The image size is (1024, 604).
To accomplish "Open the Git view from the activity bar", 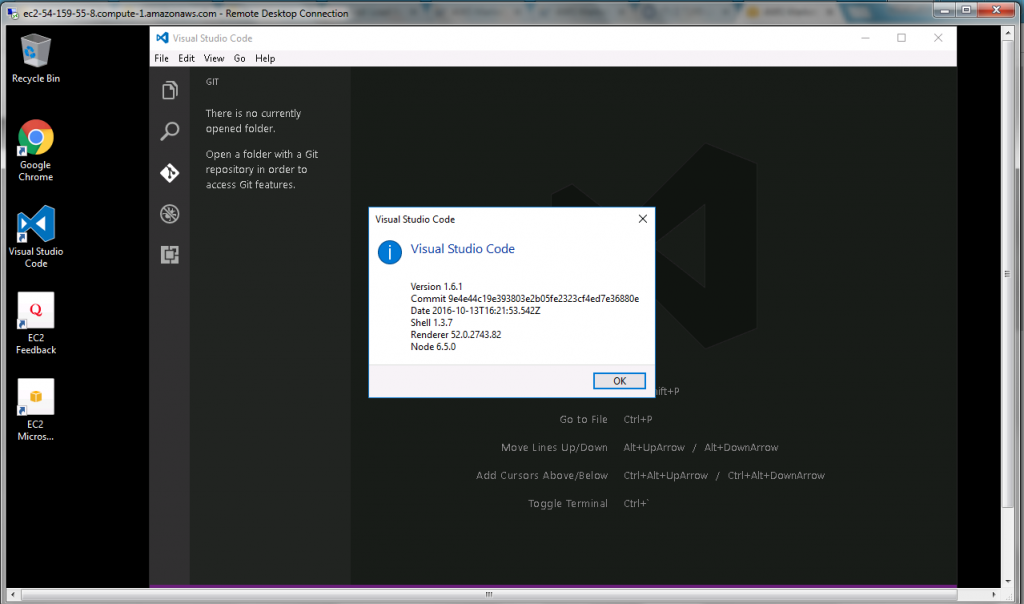I will tap(169, 172).
